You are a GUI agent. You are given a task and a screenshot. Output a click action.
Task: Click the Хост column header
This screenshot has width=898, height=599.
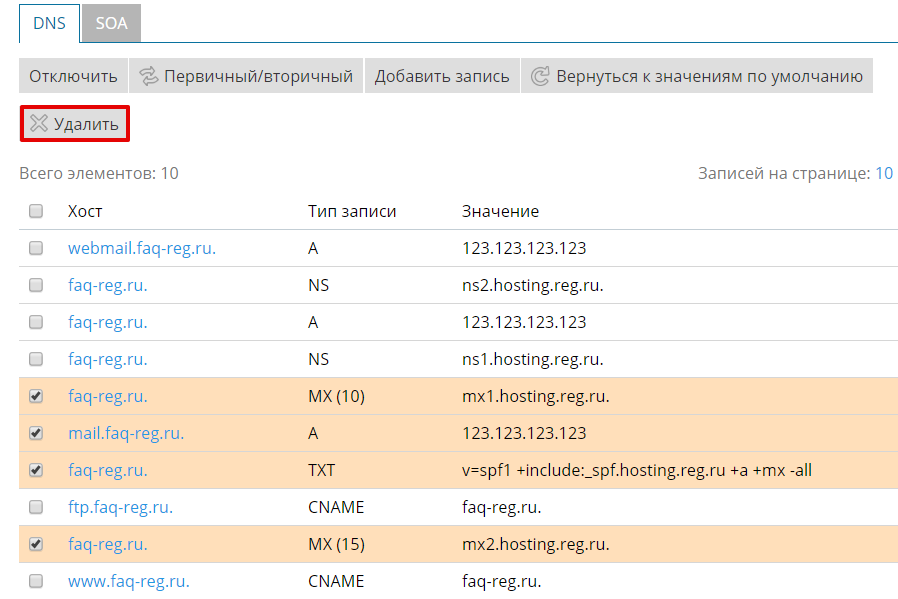(x=85, y=211)
